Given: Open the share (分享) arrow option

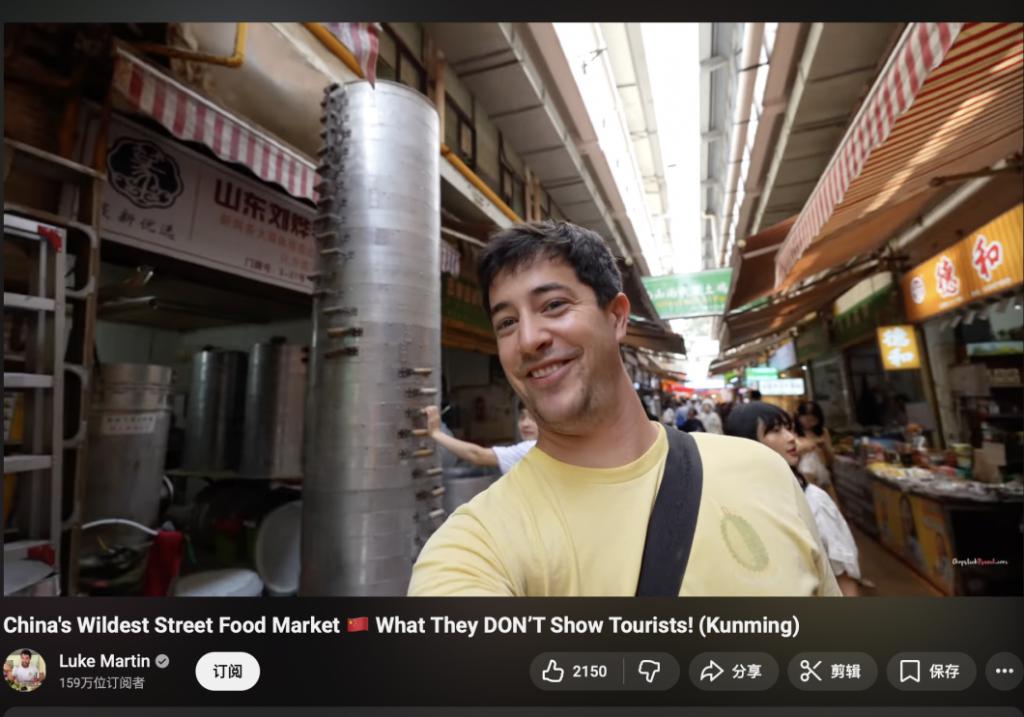Looking at the screenshot, I should 733,671.
